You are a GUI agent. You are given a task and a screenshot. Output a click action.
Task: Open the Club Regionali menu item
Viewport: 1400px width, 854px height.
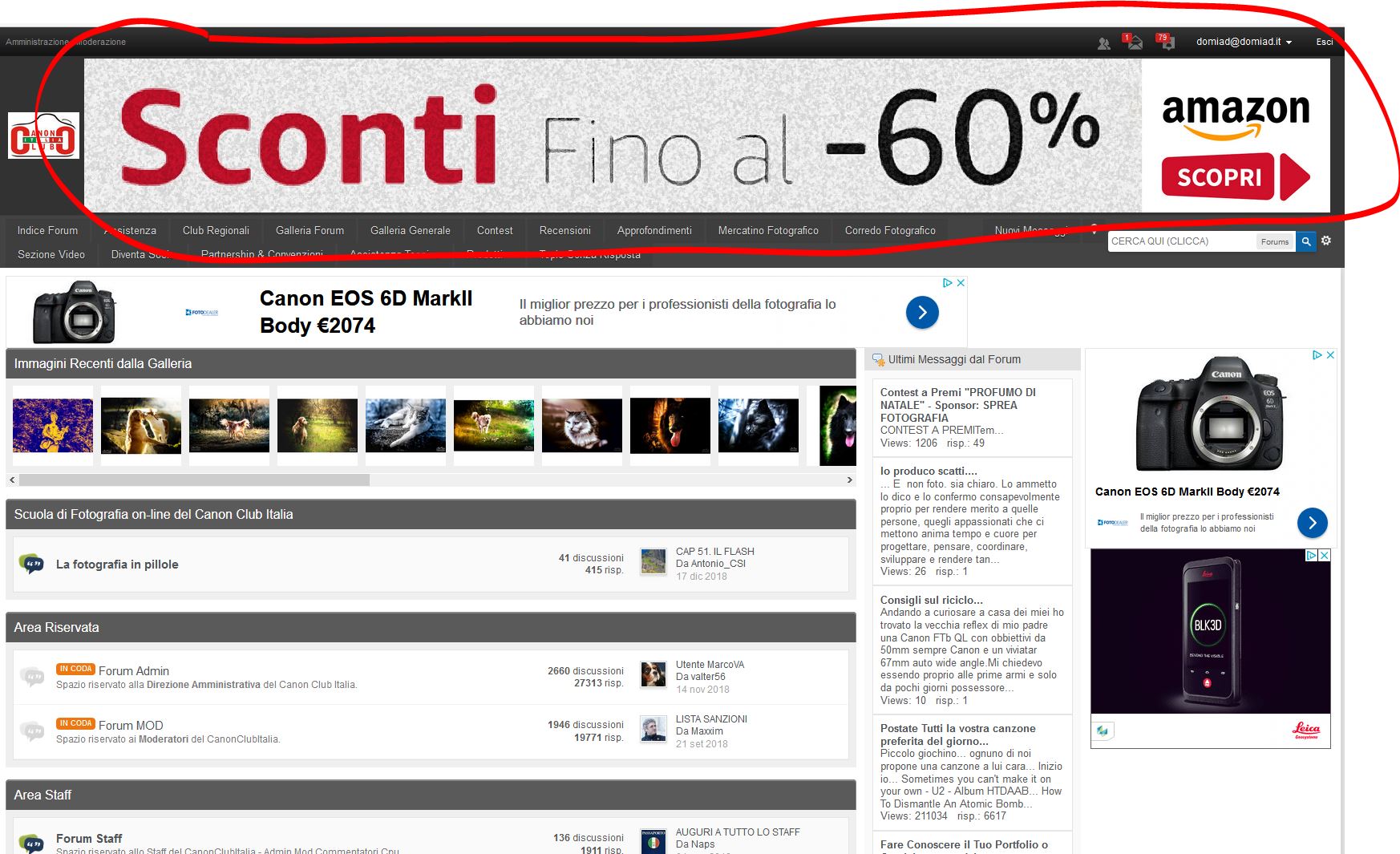point(216,230)
